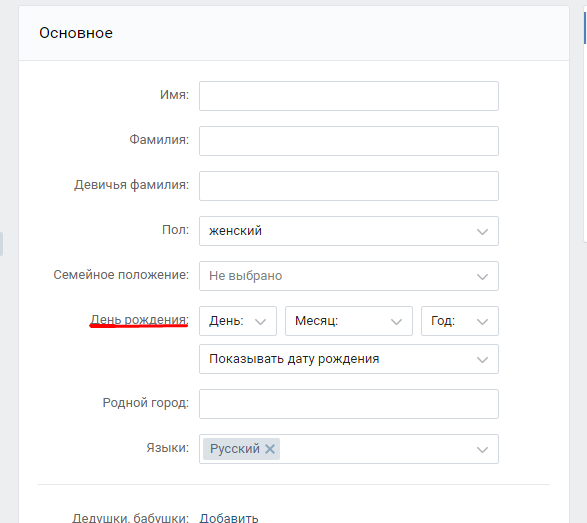Click the chevron in День selector
Screen dimensions: 587x523
coord(260,322)
